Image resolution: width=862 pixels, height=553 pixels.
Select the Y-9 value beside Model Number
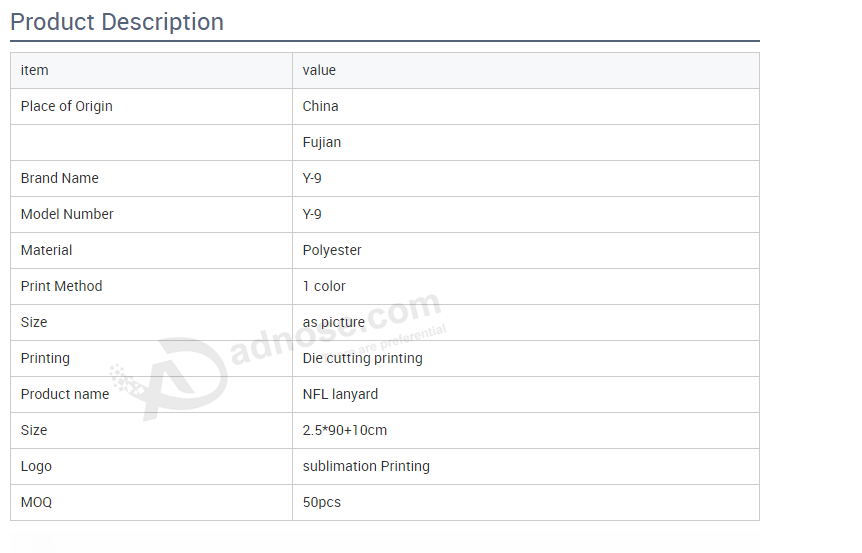(x=312, y=214)
